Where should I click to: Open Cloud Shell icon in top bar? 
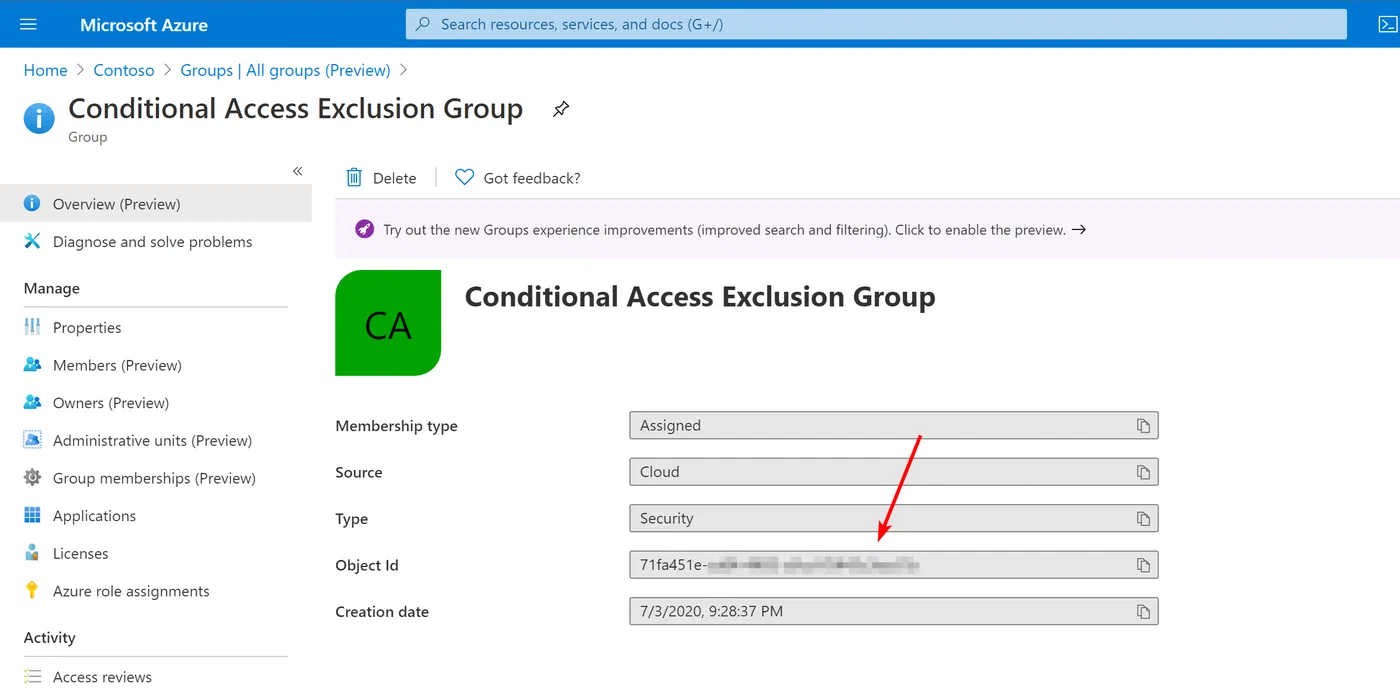[1388, 24]
